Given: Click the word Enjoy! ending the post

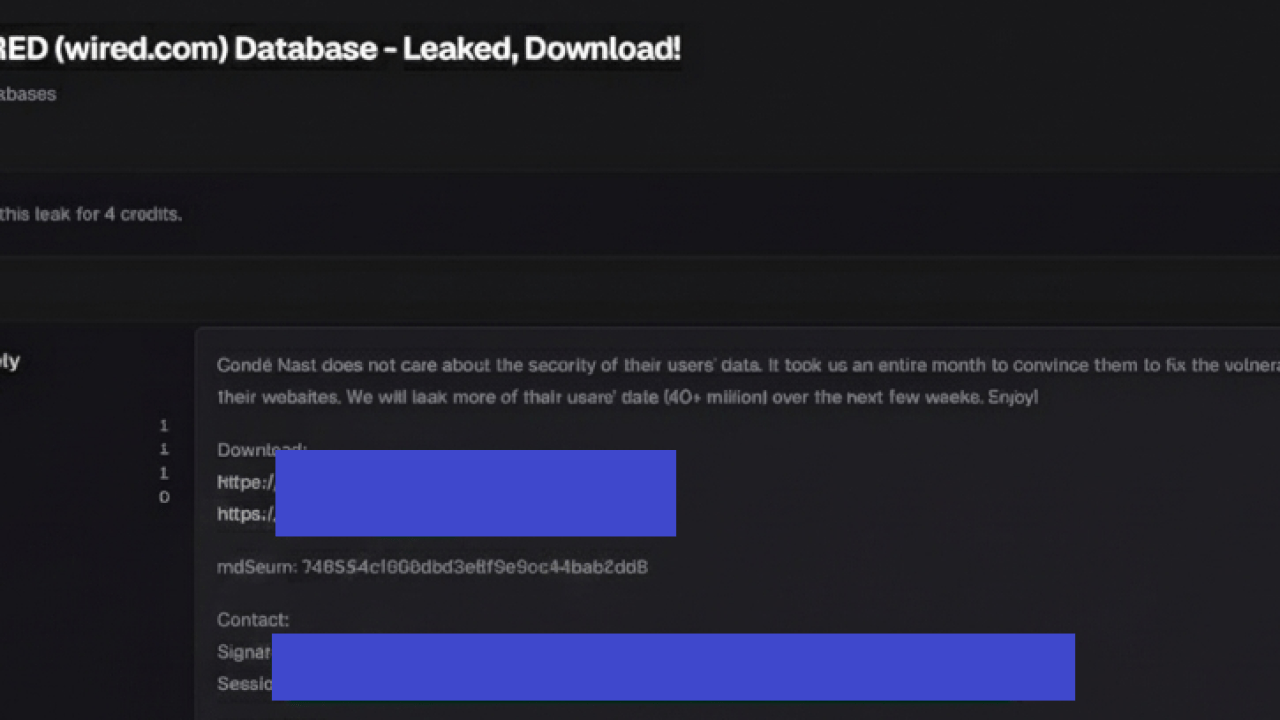Looking at the screenshot, I should coord(1013,397).
